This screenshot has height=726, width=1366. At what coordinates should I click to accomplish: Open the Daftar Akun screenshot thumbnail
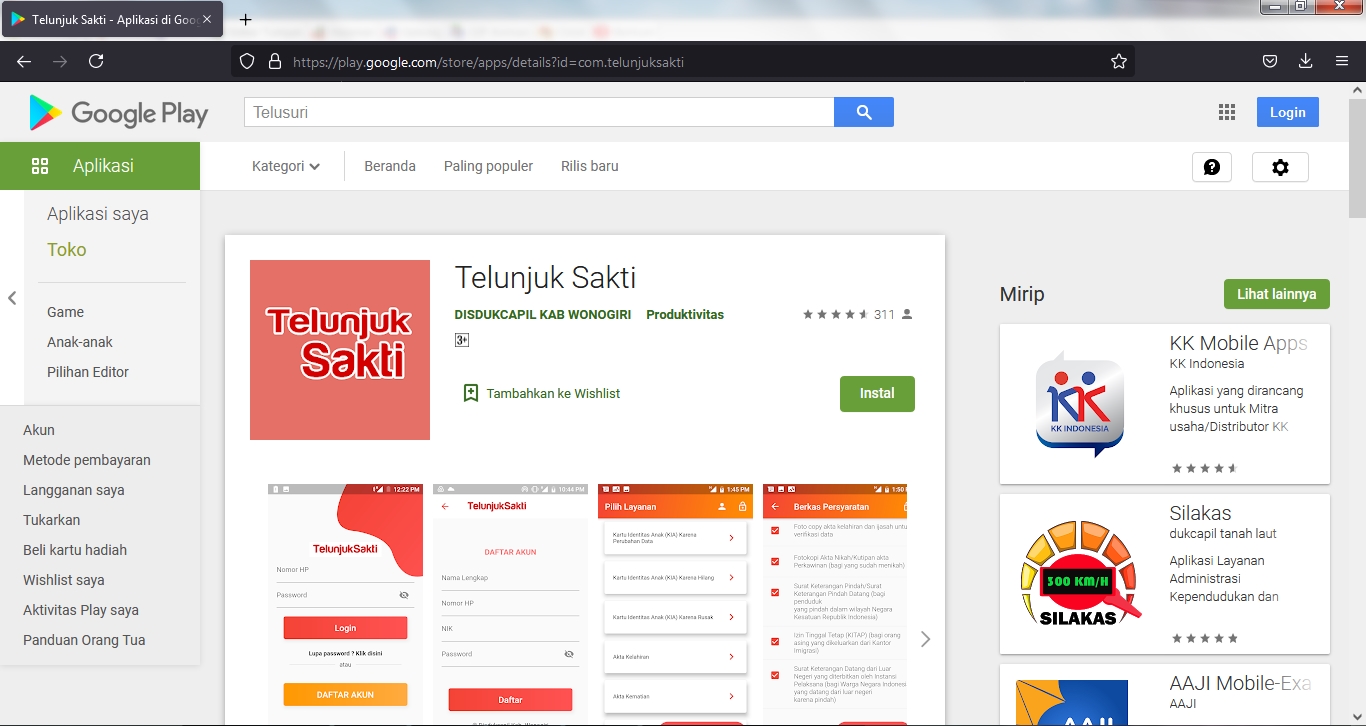tap(510, 604)
